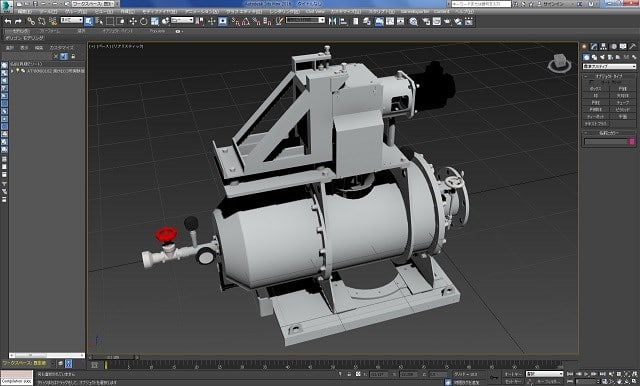640x386 pixels.
Task: Switch to the Modify command panel
Action: point(594,47)
